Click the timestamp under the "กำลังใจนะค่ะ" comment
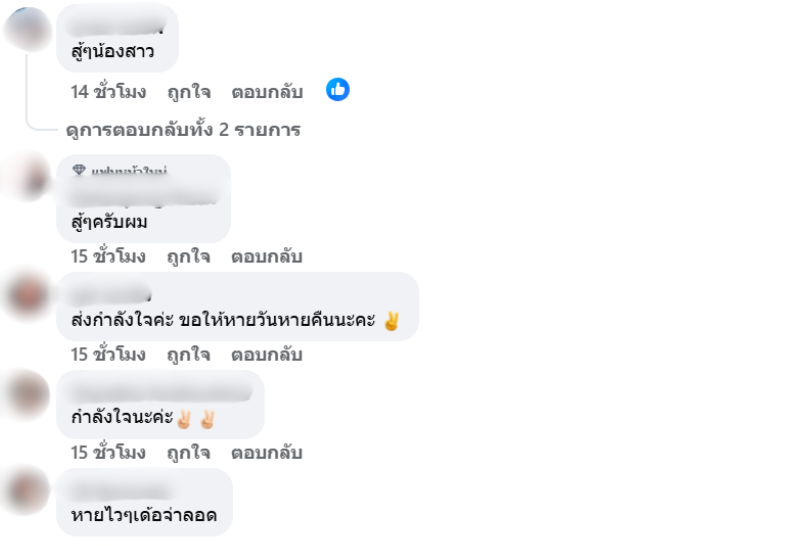Screen dimensions: 800x546 pyautogui.click(x=108, y=452)
